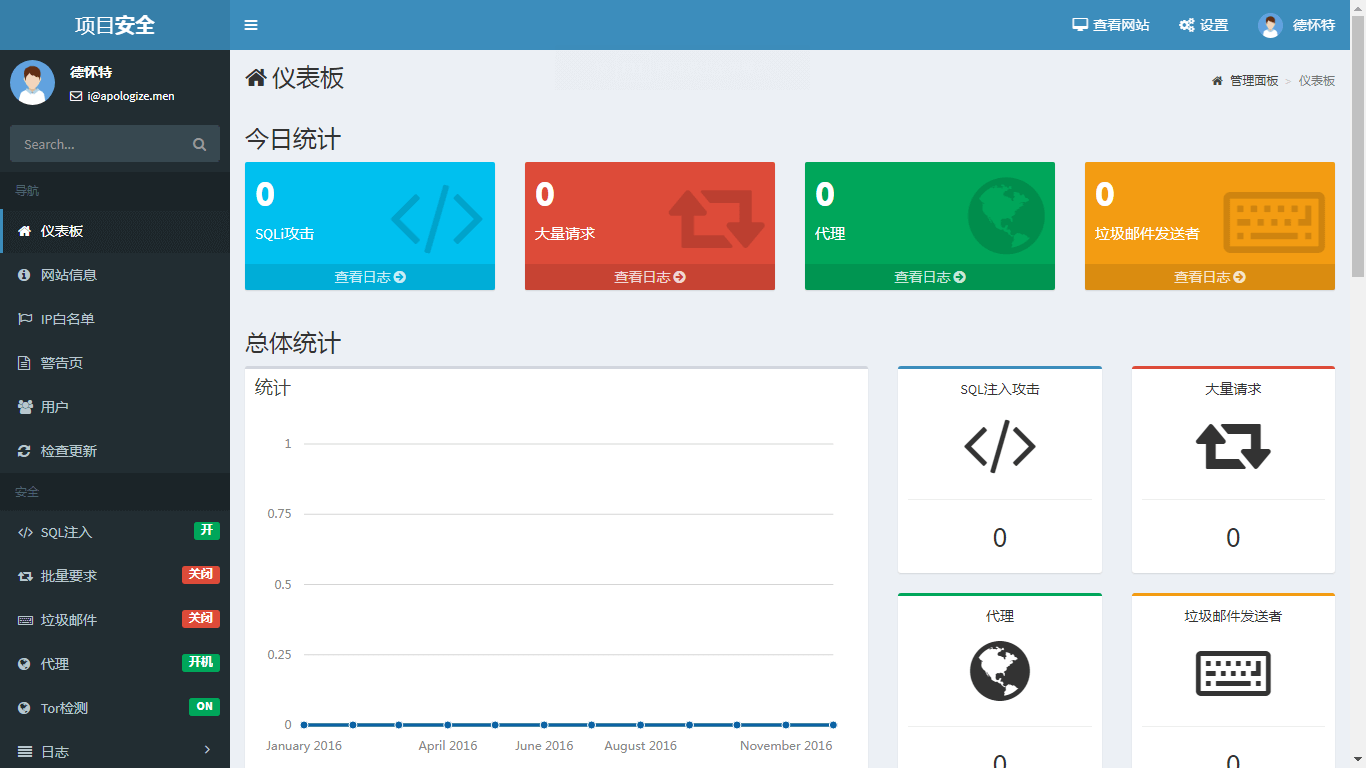Click 管理面板 in the breadcrumb

[1254, 81]
